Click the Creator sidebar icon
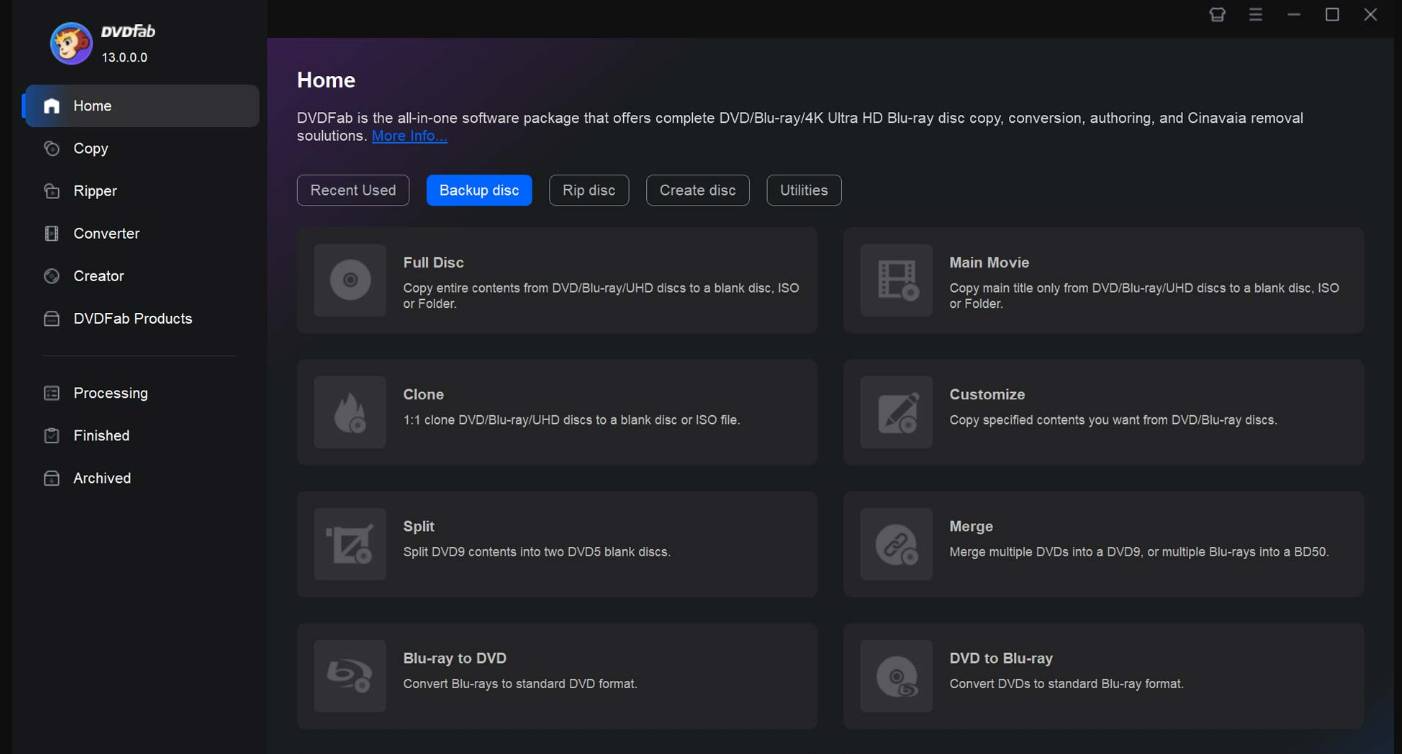1402x754 pixels. [52, 276]
